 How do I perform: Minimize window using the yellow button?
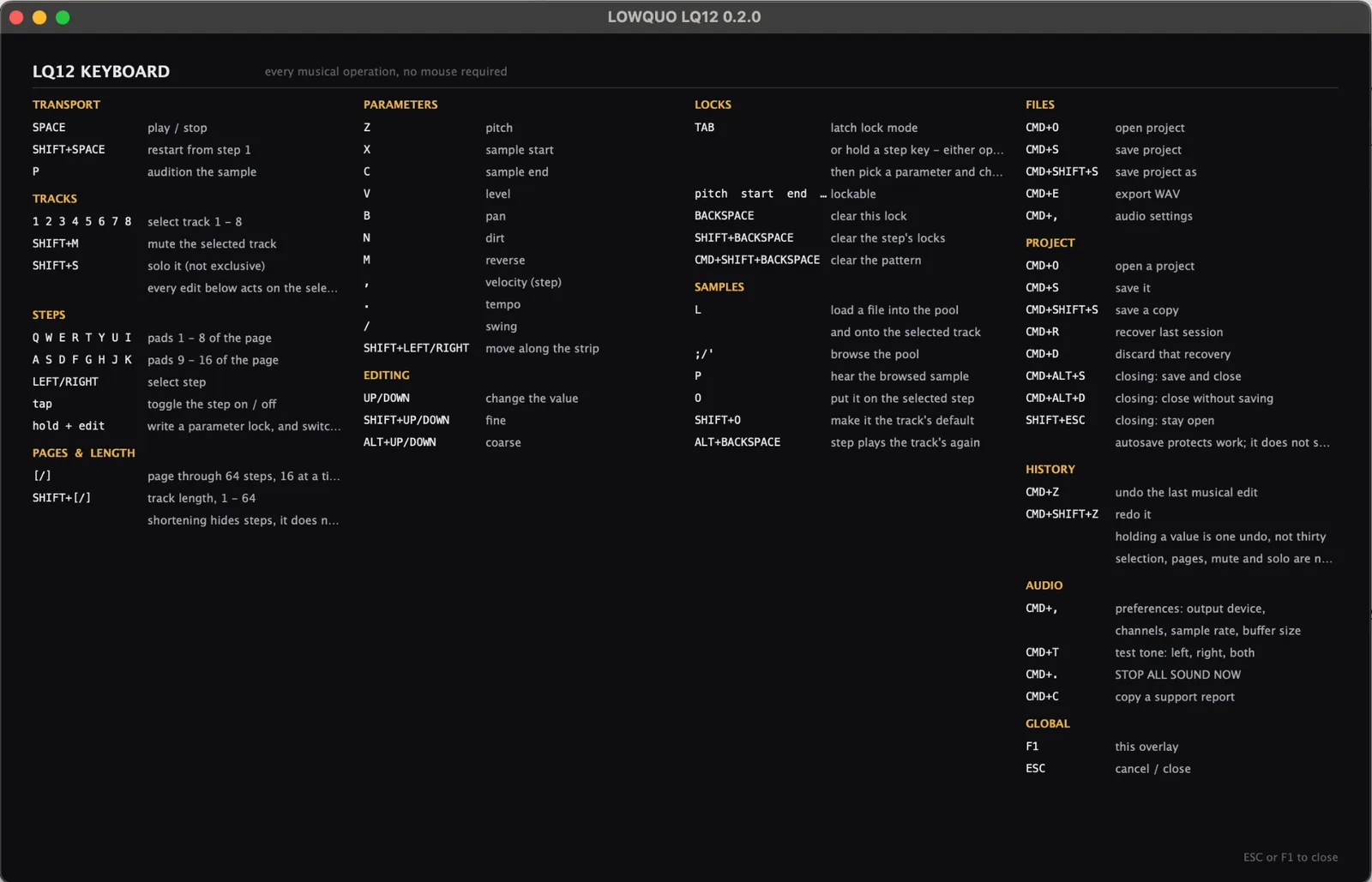tap(39, 17)
